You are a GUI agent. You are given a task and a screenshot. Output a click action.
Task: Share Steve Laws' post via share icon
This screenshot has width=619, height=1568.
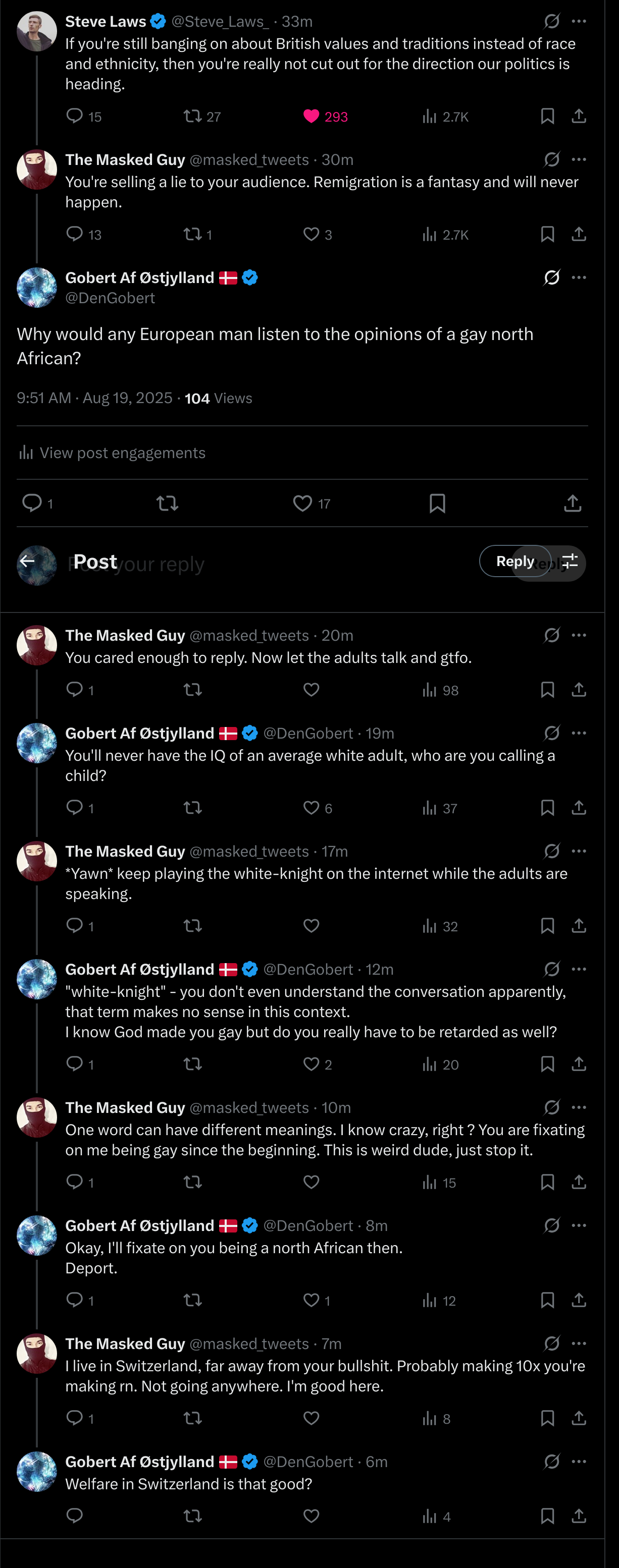click(x=578, y=116)
